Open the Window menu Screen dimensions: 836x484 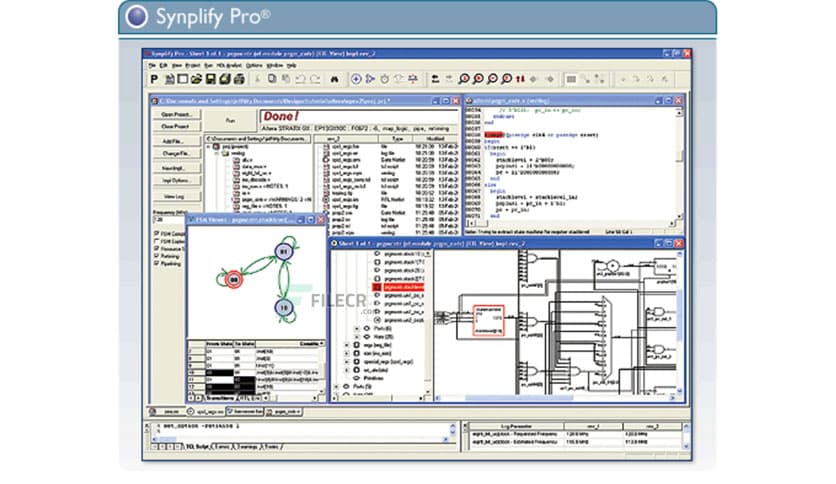click(275, 66)
